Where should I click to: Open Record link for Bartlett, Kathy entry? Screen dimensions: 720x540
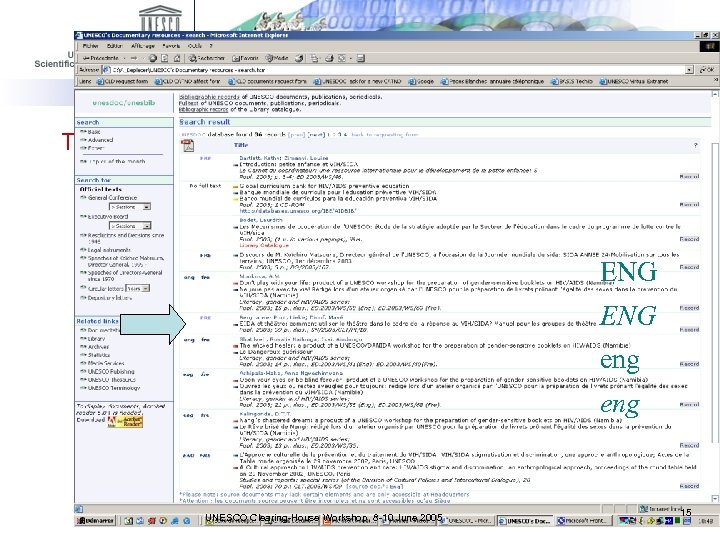click(689, 176)
